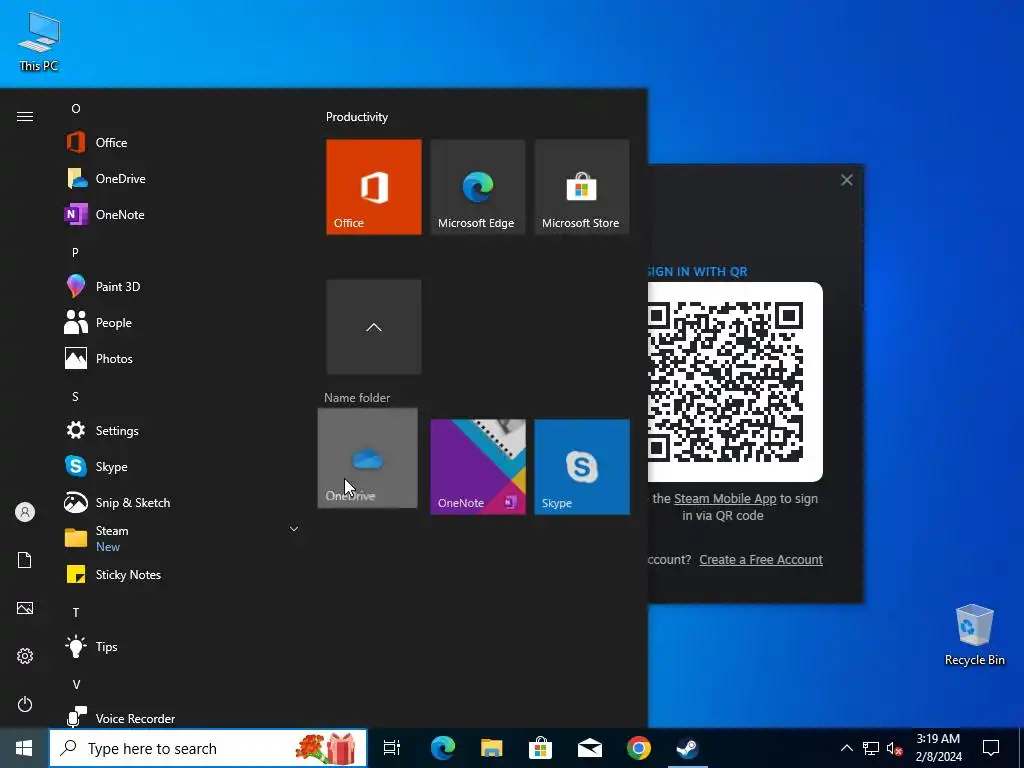This screenshot has width=1024, height=768.
Task: Click the letter V section header
Action: (x=76, y=684)
